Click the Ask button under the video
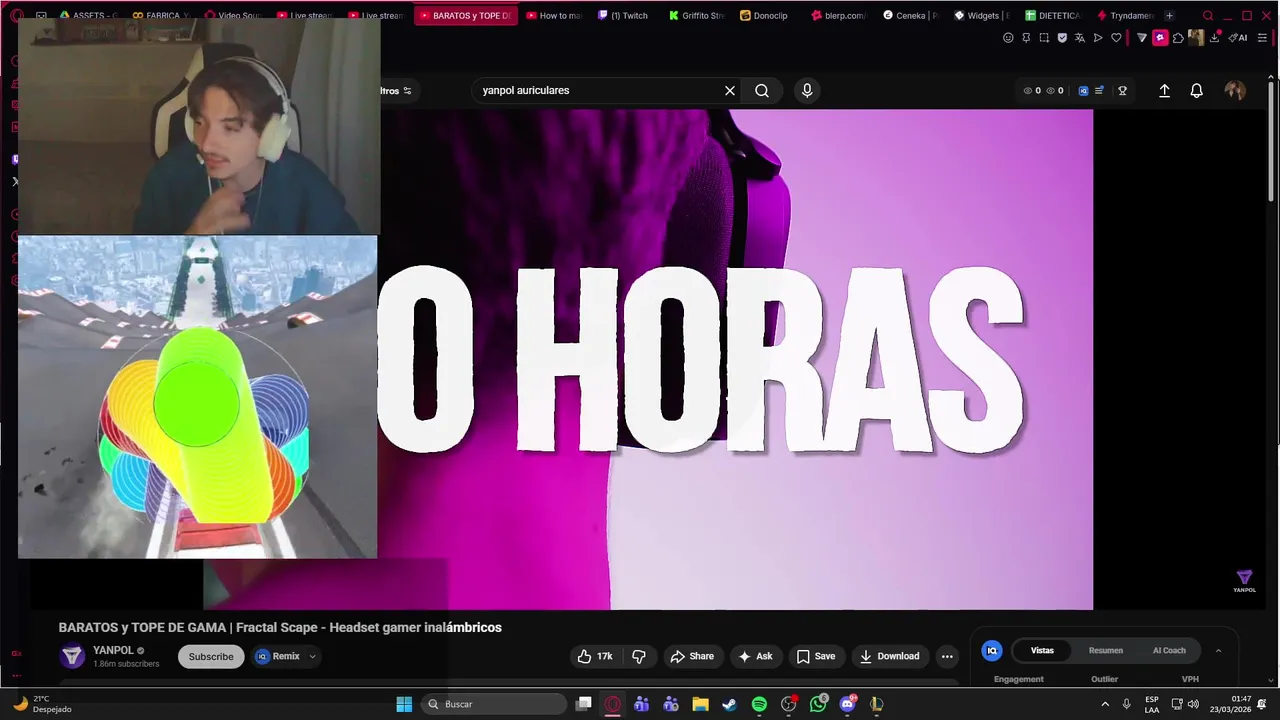Image resolution: width=1280 pixels, height=720 pixels. (x=755, y=656)
